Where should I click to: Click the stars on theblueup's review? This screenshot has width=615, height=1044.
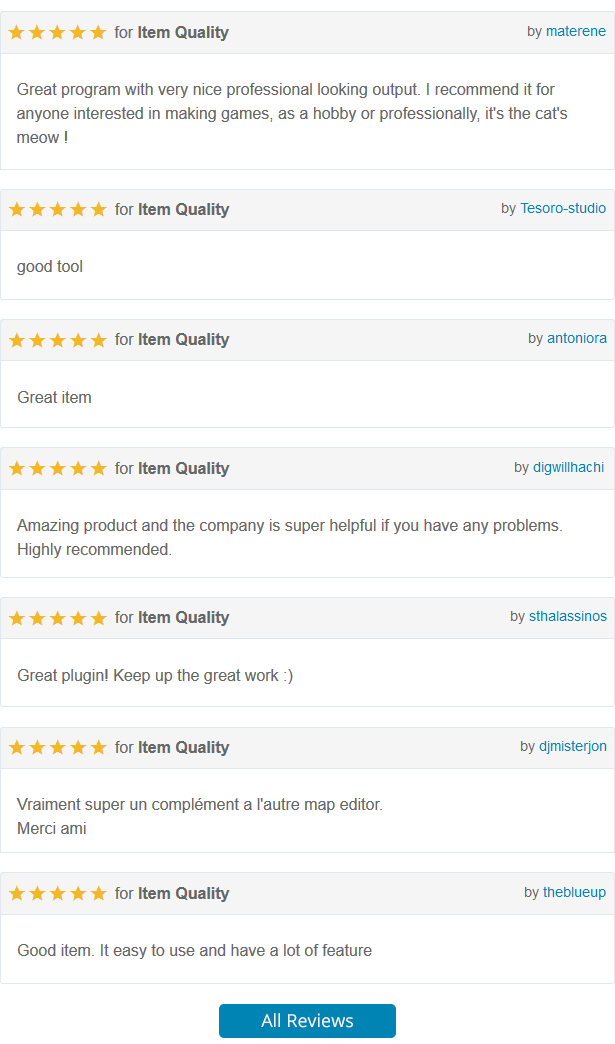click(x=57, y=893)
